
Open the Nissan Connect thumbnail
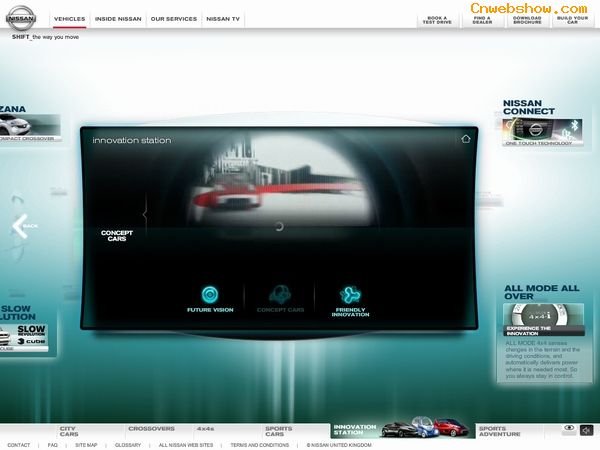(x=543, y=132)
